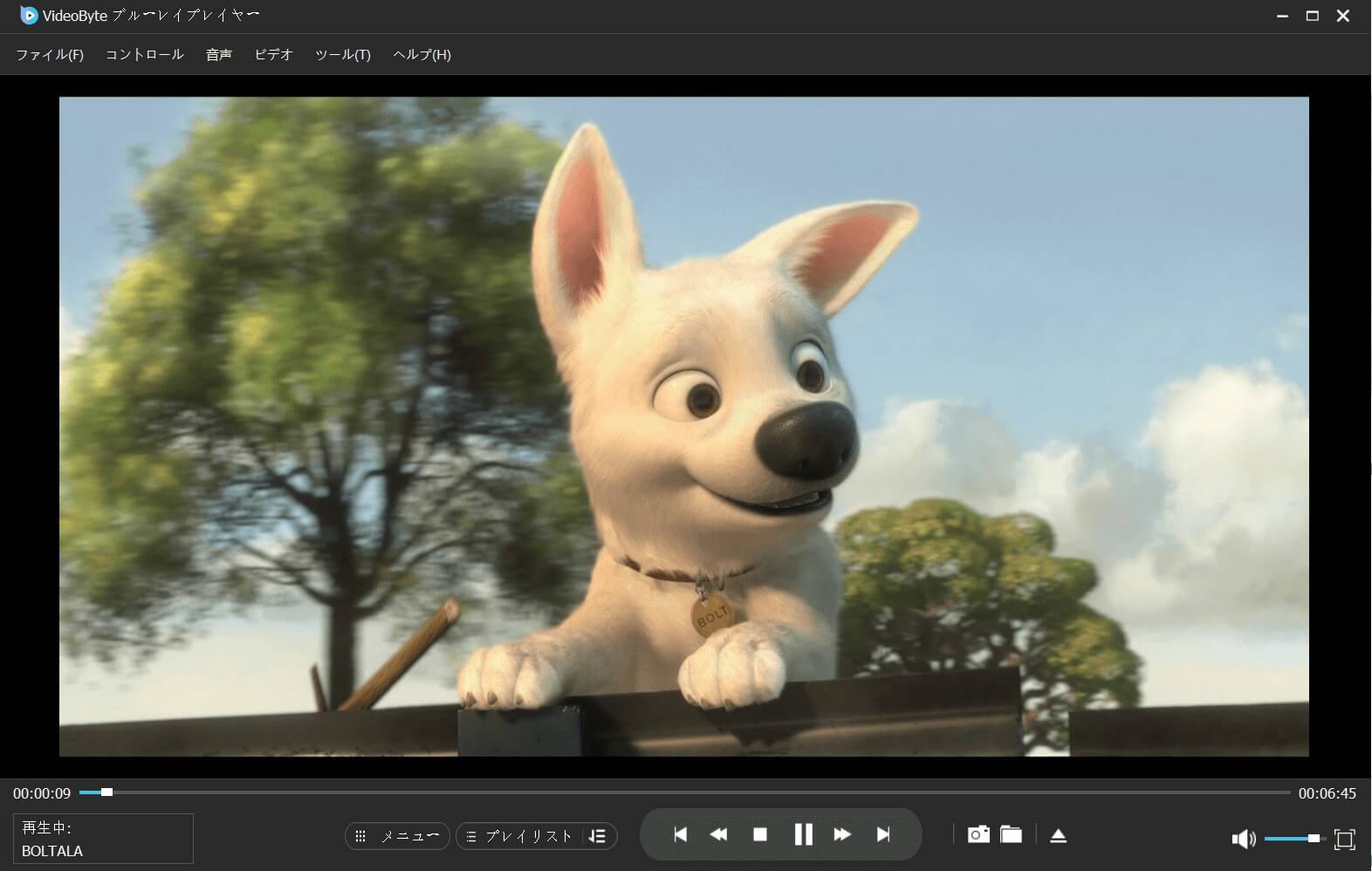Viewport: 1372px width, 871px height.
Task: Stop the video playback
Action: point(760,834)
